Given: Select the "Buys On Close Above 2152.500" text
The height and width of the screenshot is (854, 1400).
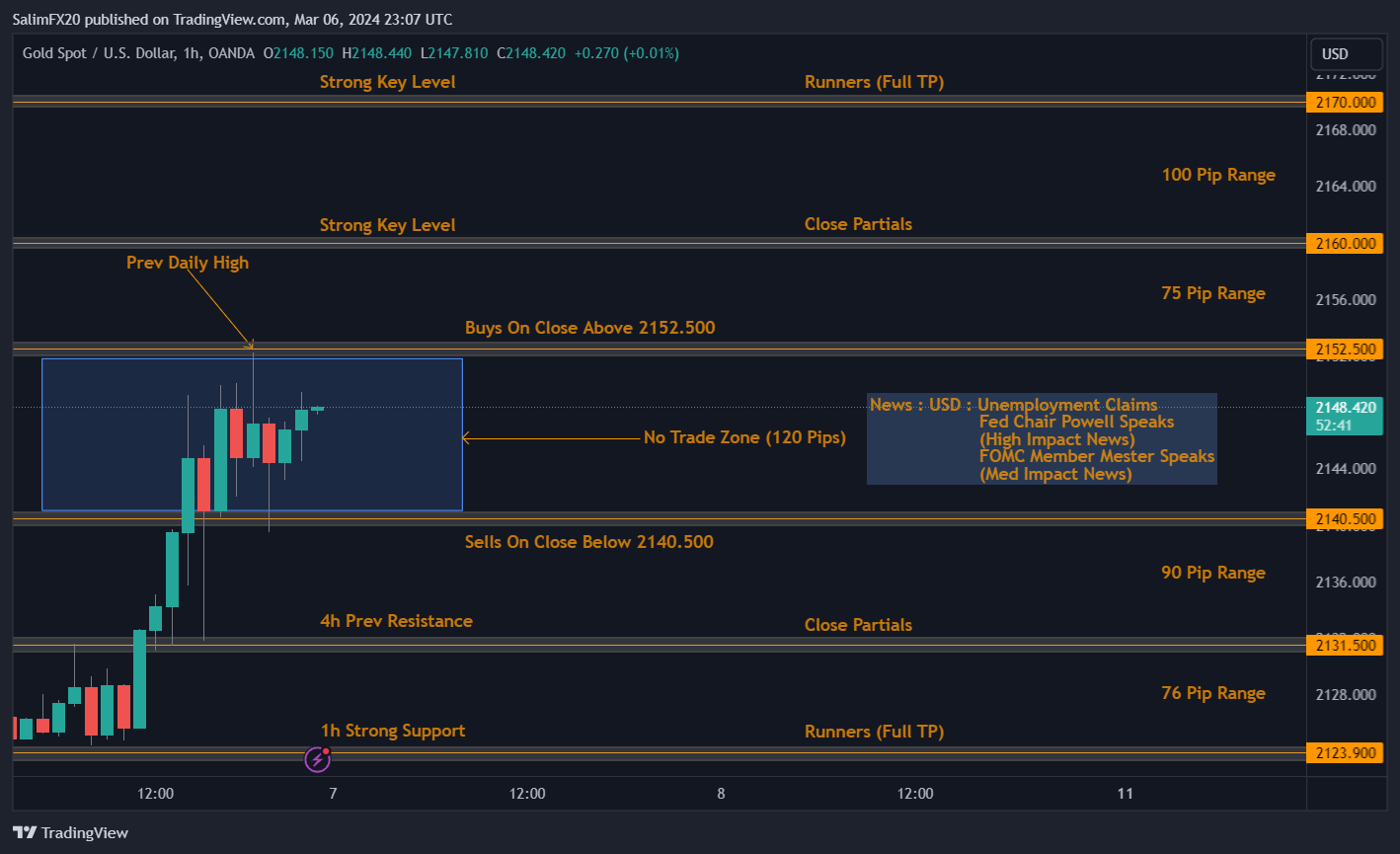Looking at the screenshot, I should [x=589, y=328].
